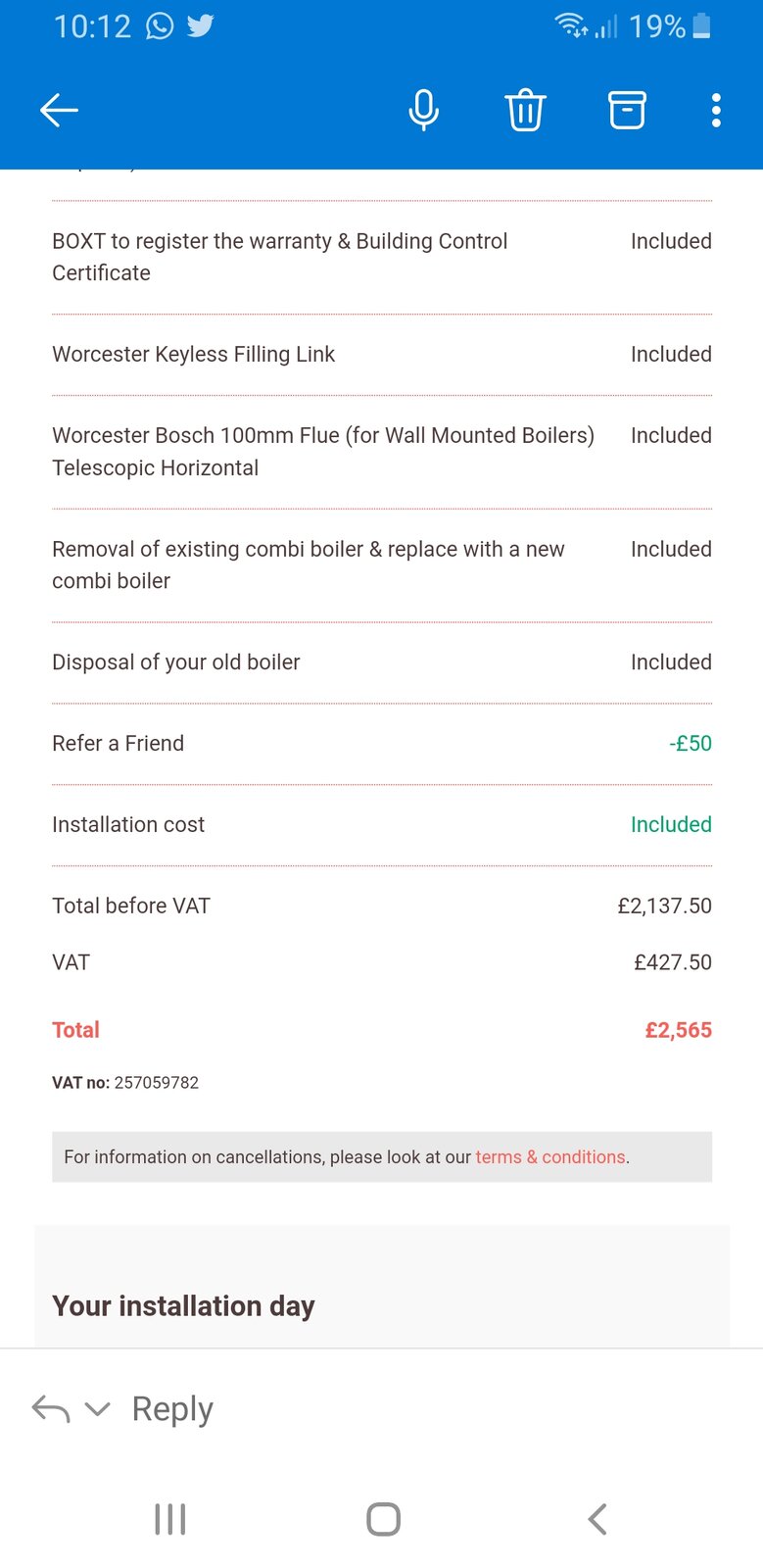
Task: Tap the WhatsApp notification icon
Action: point(160,25)
